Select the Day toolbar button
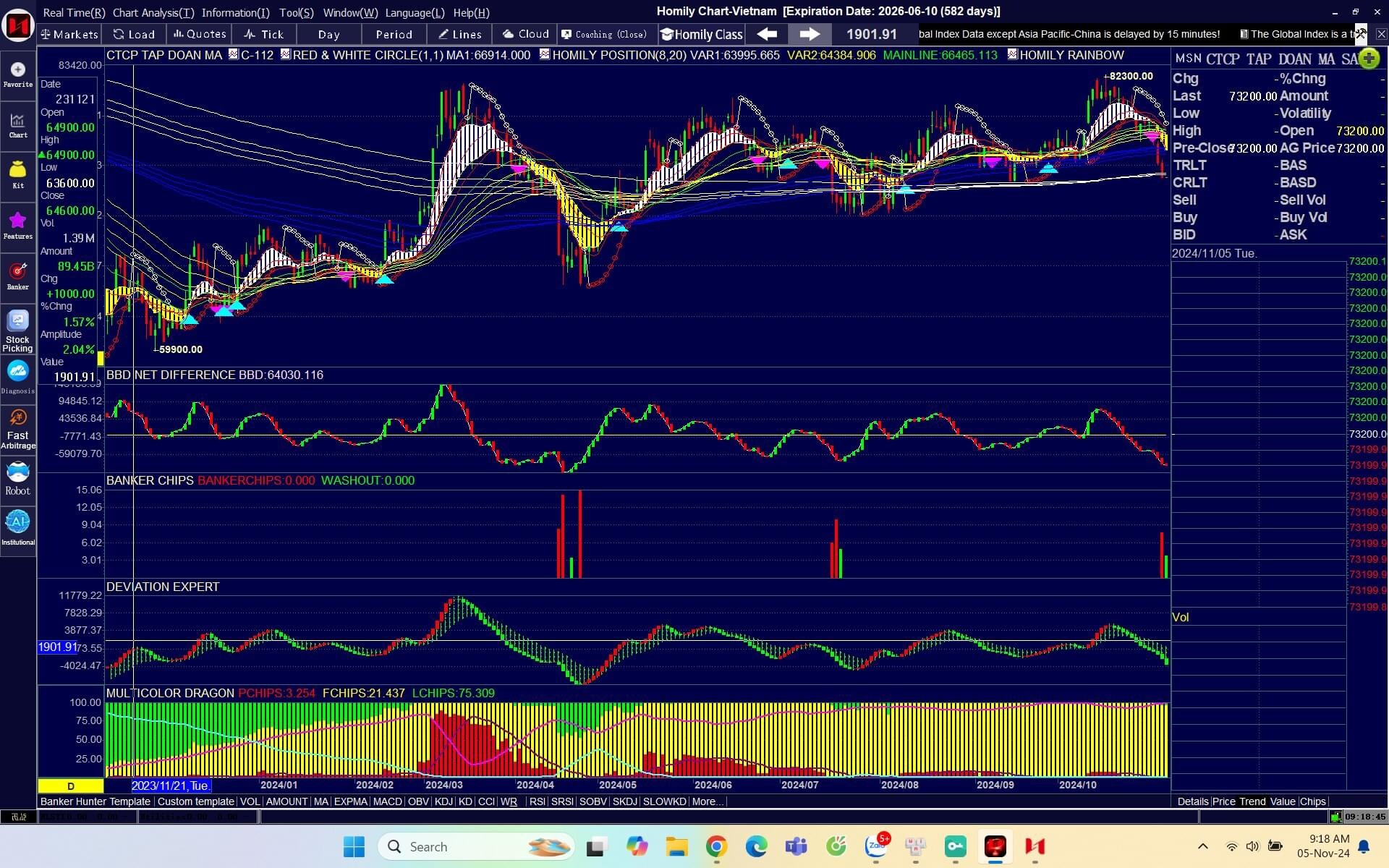This screenshot has height=868, width=1389. 328,34
